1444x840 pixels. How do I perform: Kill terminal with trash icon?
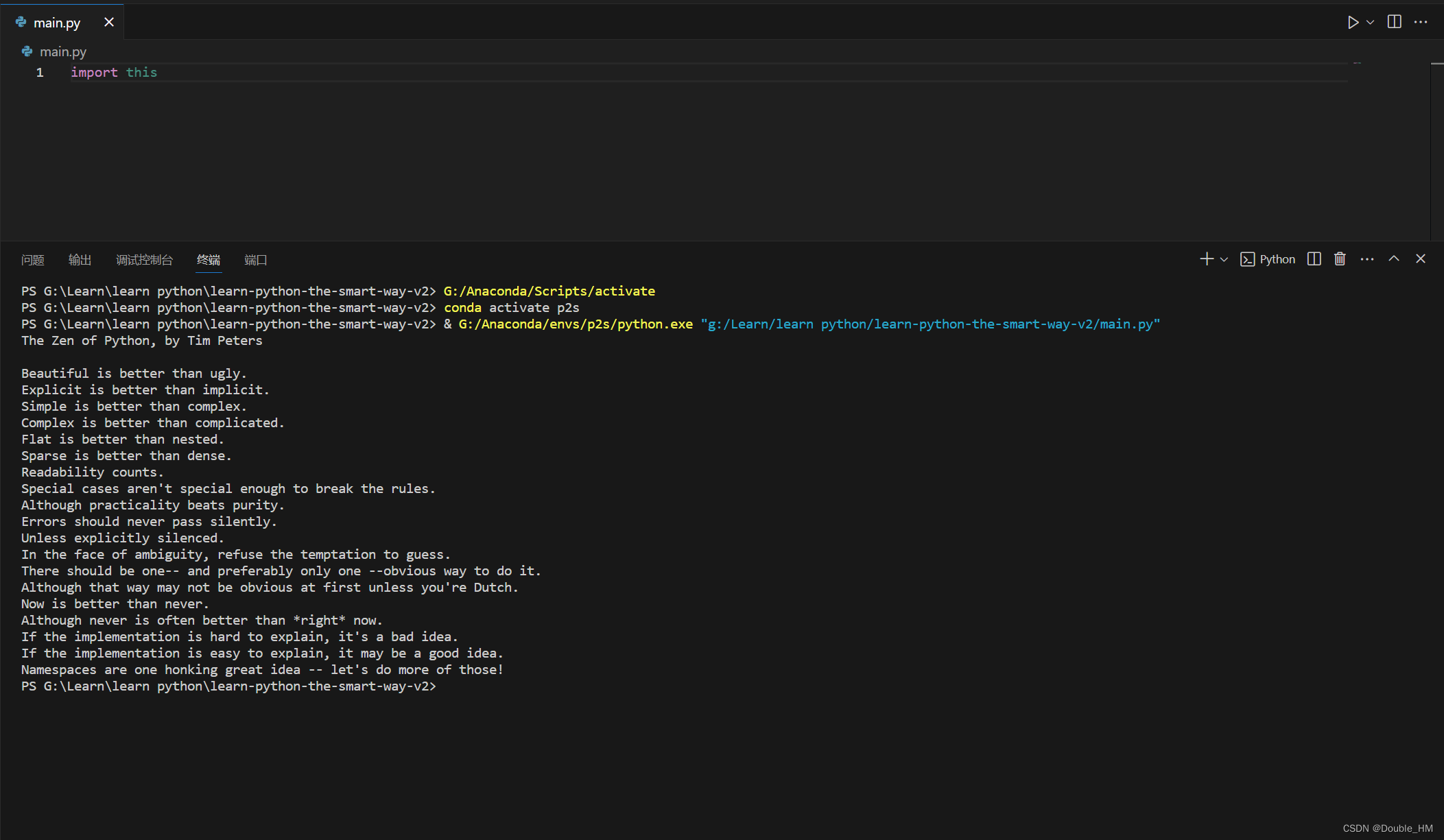click(x=1340, y=259)
